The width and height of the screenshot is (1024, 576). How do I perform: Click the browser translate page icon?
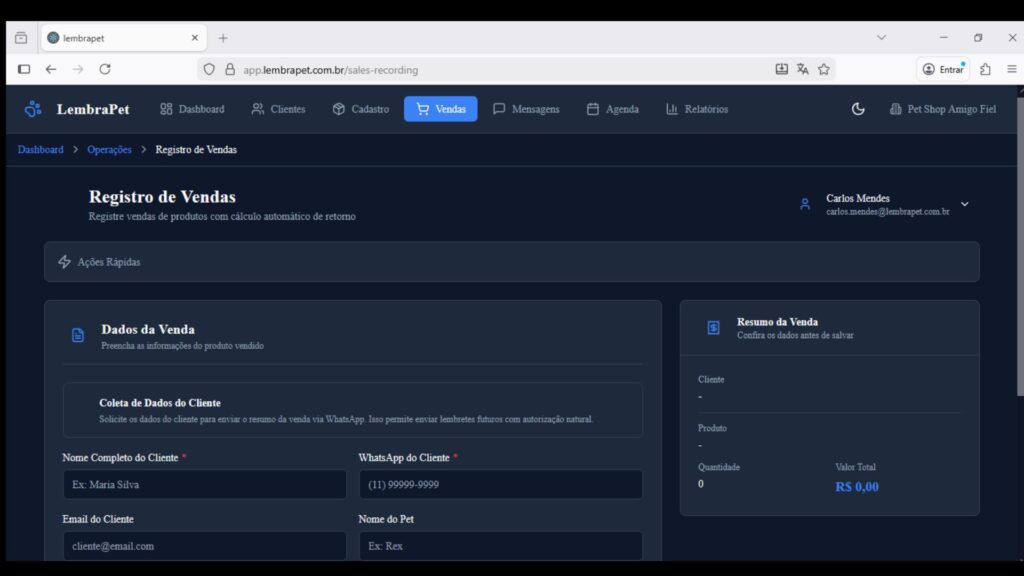point(802,69)
